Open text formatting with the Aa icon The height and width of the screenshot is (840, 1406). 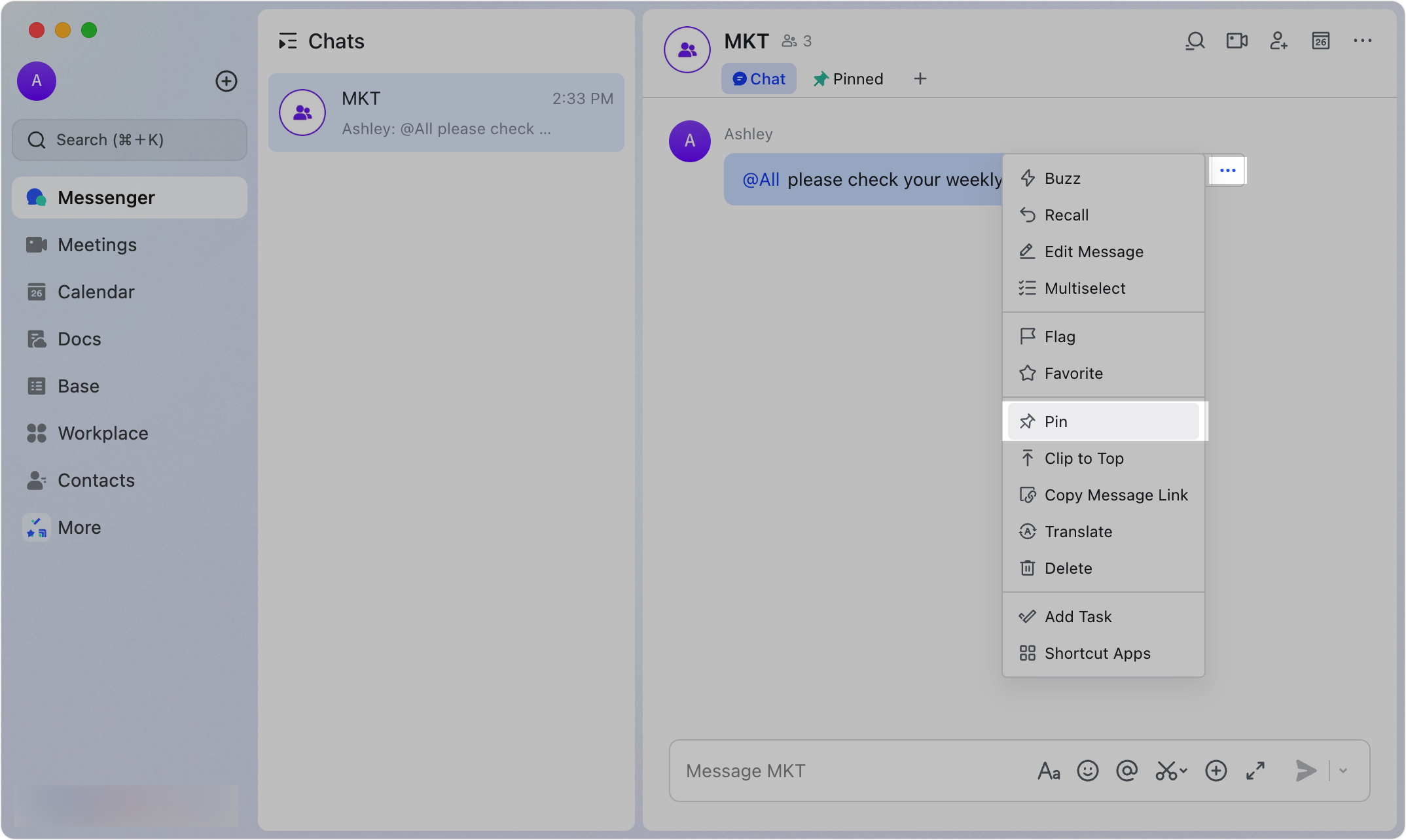click(x=1049, y=771)
